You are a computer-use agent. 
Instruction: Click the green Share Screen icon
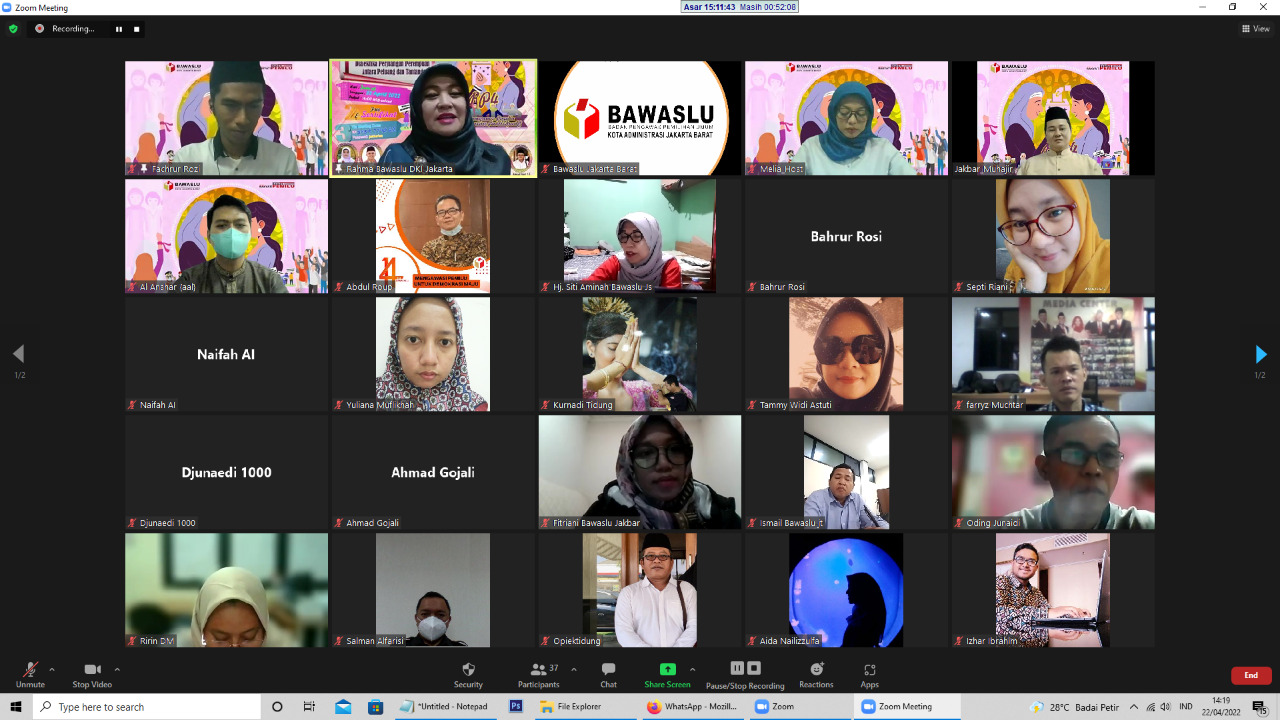pyautogui.click(x=667, y=669)
